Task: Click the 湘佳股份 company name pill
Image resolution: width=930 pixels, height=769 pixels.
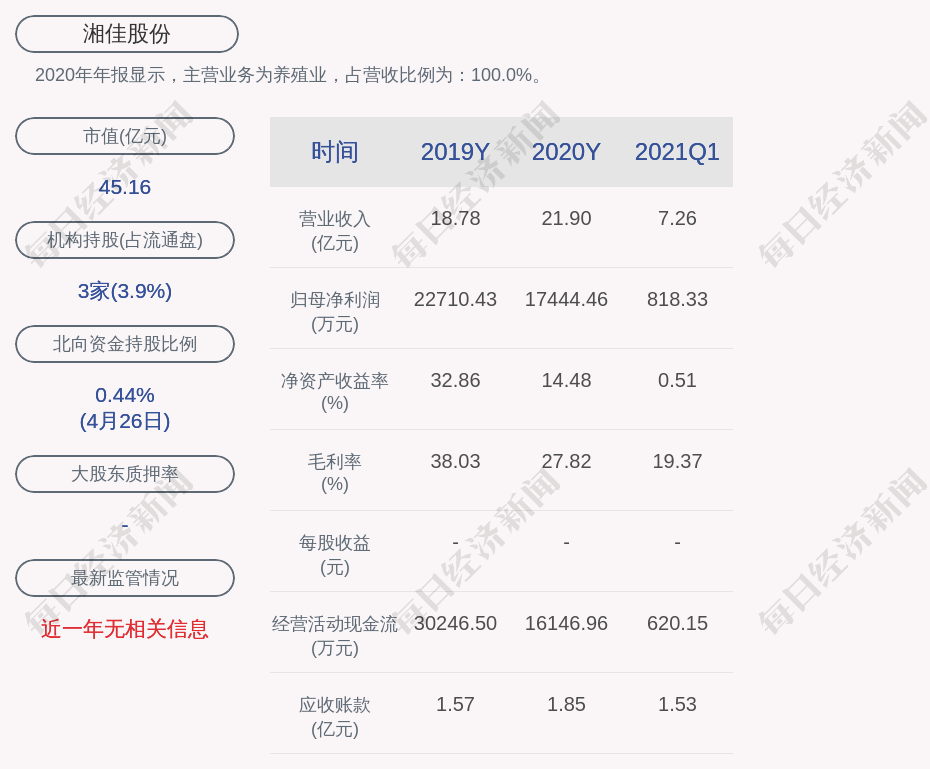Action: (126, 34)
